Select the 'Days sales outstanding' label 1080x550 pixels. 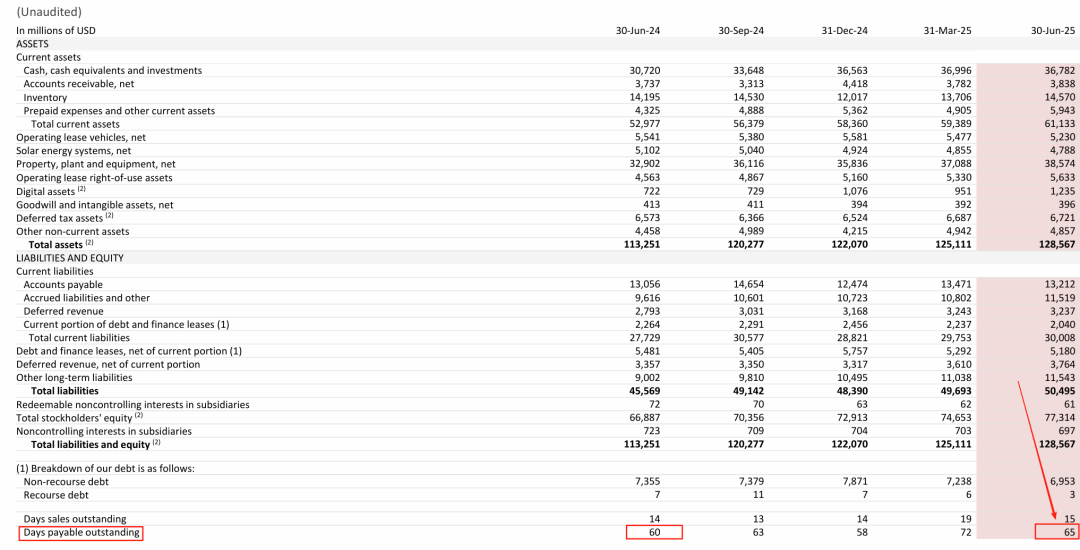tap(75, 519)
